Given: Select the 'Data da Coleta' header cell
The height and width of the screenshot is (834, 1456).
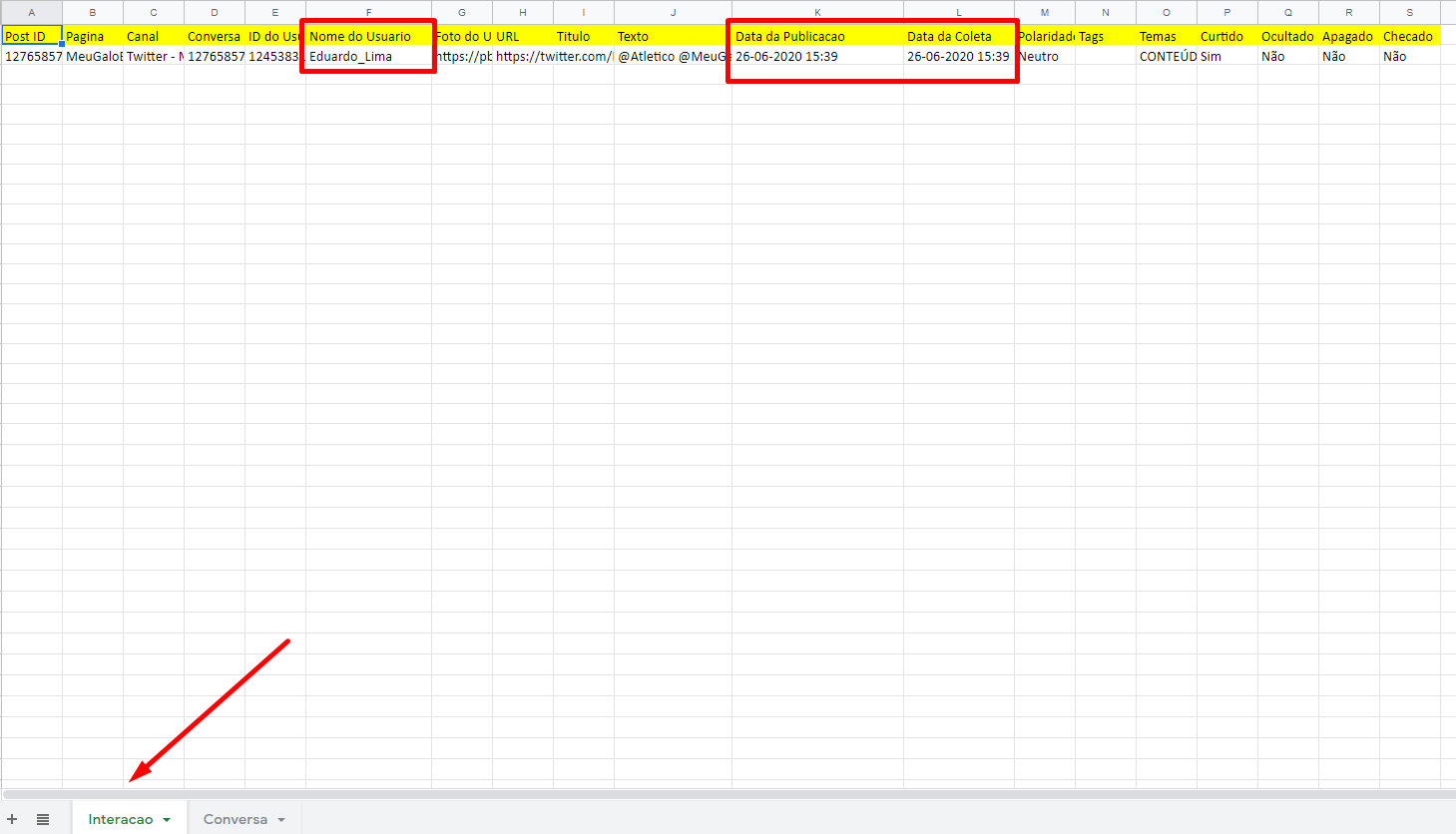Looking at the screenshot, I should 959,36.
